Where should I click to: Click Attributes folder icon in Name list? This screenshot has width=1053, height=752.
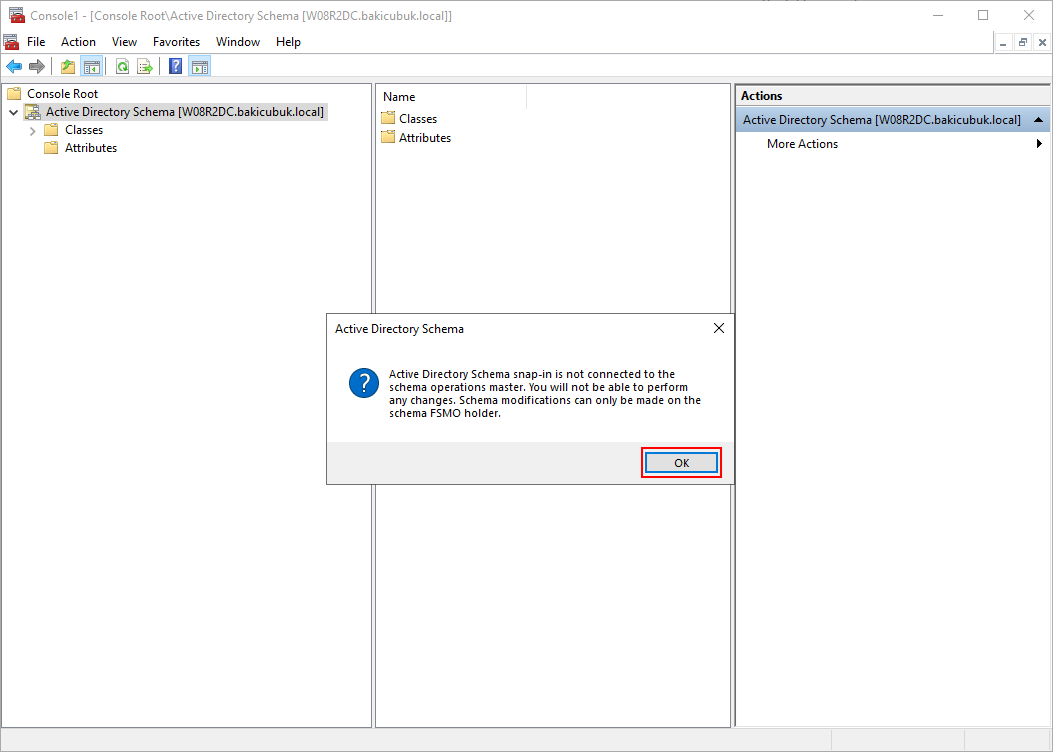388,137
